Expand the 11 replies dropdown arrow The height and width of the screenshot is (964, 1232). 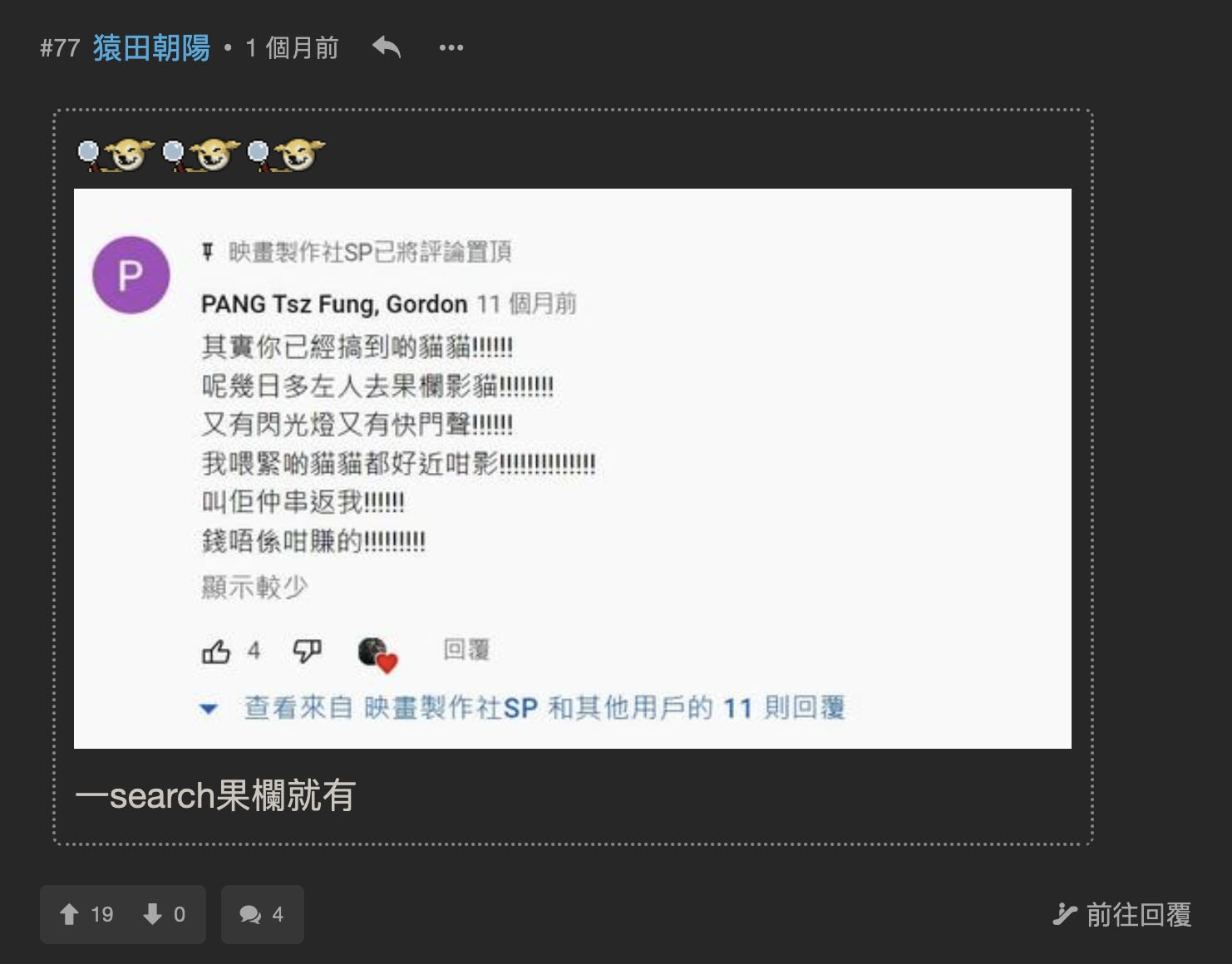pyautogui.click(x=209, y=709)
